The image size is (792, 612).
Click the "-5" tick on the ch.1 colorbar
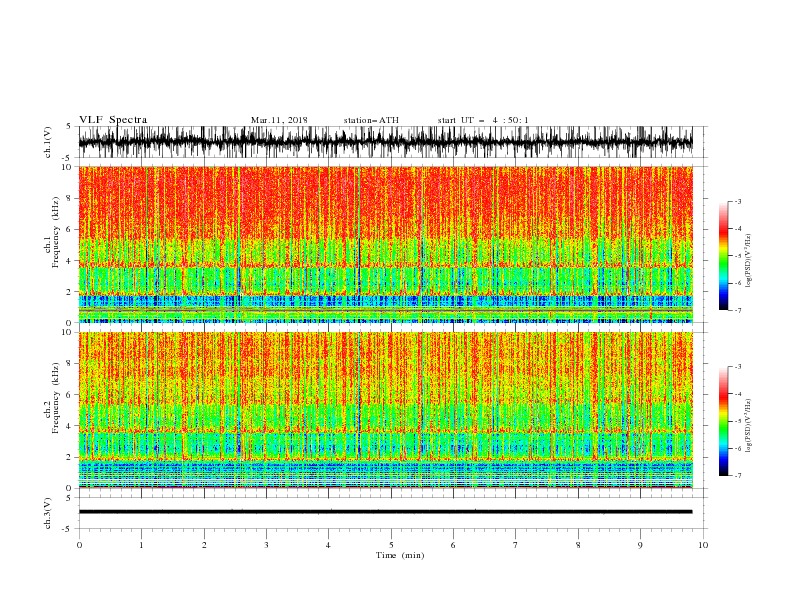tap(737, 257)
